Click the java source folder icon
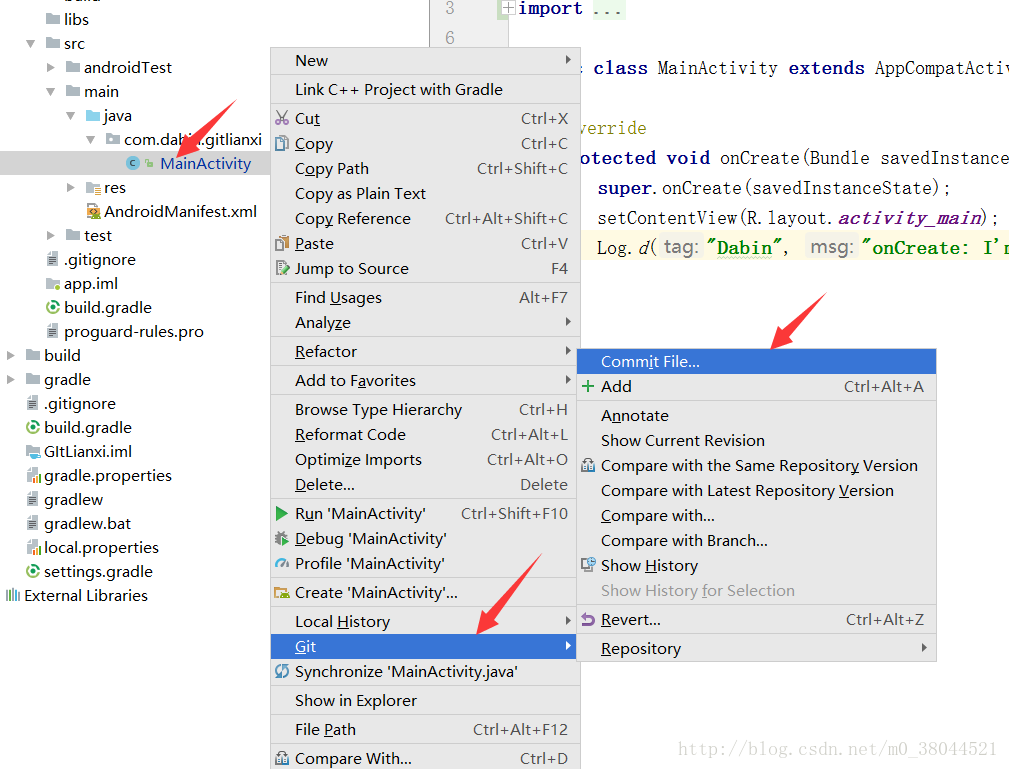This screenshot has width=1009, height=769. (93, 116)
